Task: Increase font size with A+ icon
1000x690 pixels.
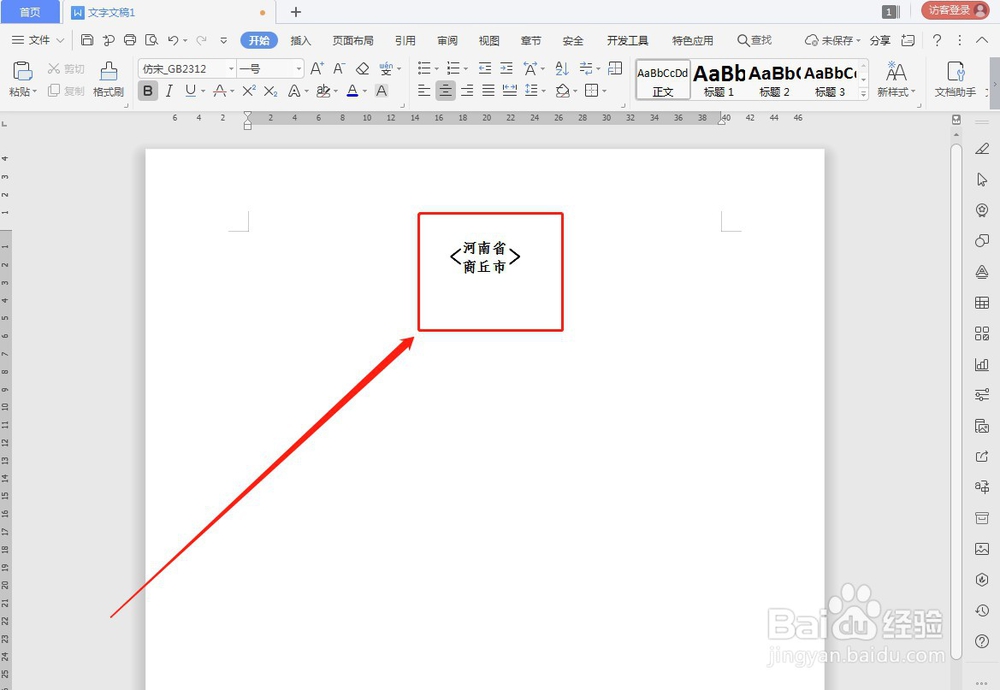Action: tap(316, 68)
